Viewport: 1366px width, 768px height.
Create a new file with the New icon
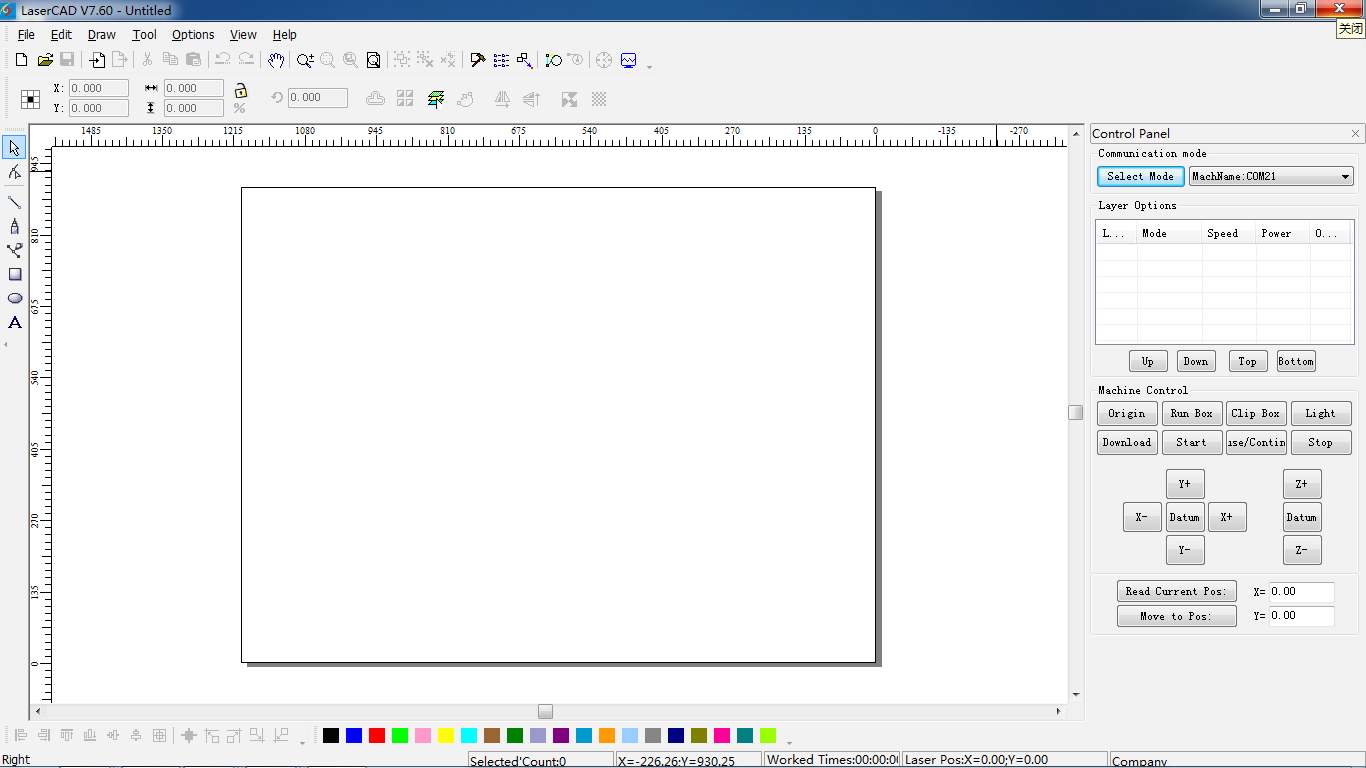21,60
